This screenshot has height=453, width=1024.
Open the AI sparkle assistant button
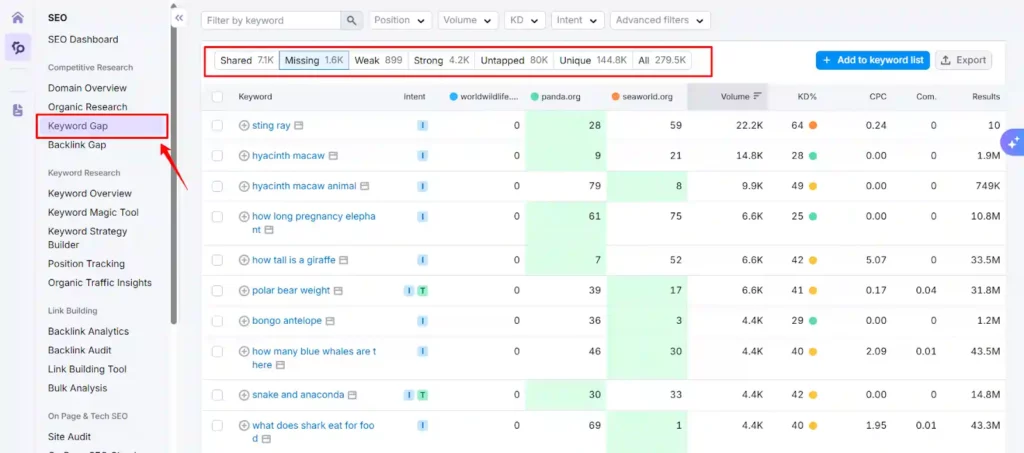click(1013, 142)
